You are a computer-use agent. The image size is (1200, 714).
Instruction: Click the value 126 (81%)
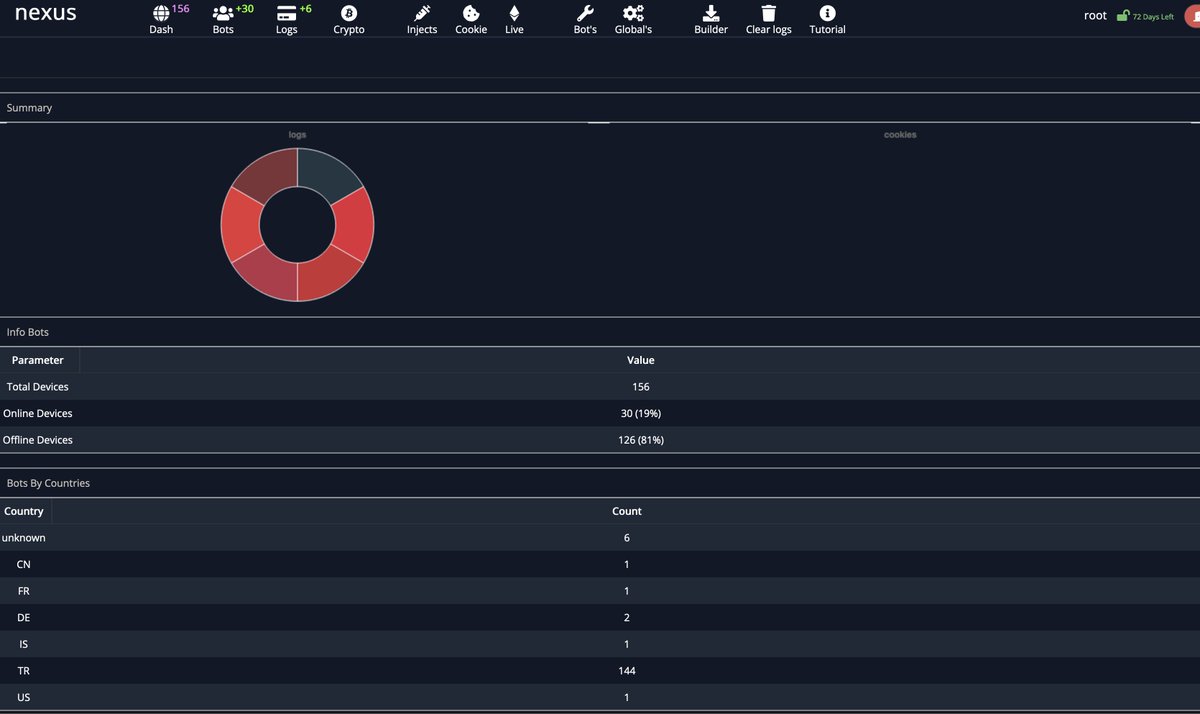(641, 440)
